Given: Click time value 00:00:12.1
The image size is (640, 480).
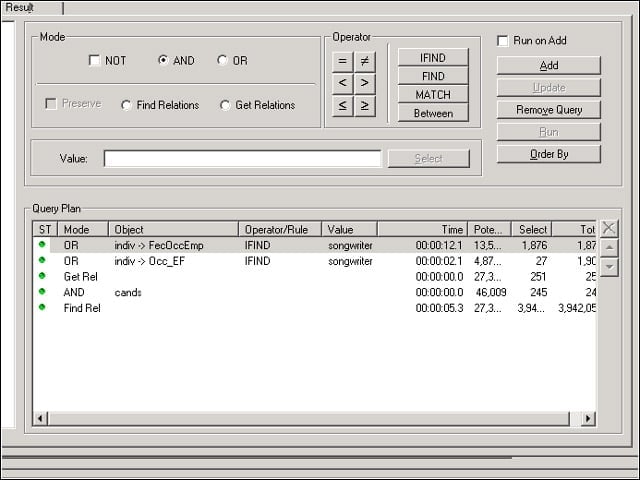Looking at the screenshot, I should [x=439, y=245].
